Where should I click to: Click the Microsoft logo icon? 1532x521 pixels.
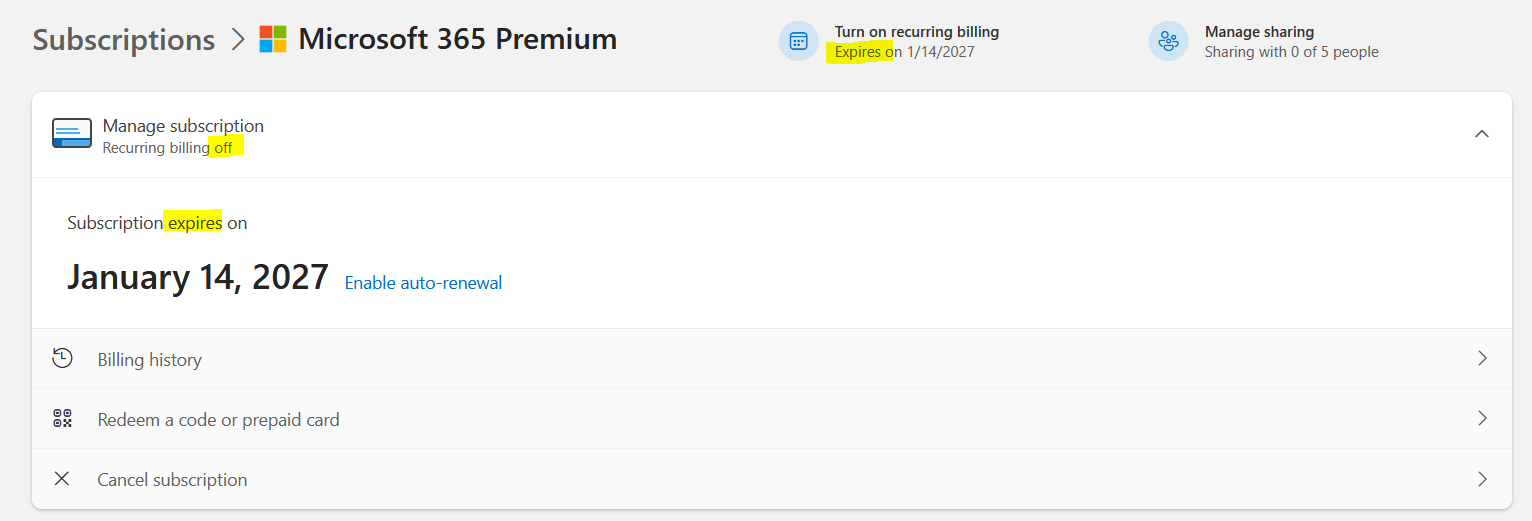tap(273, 40)
